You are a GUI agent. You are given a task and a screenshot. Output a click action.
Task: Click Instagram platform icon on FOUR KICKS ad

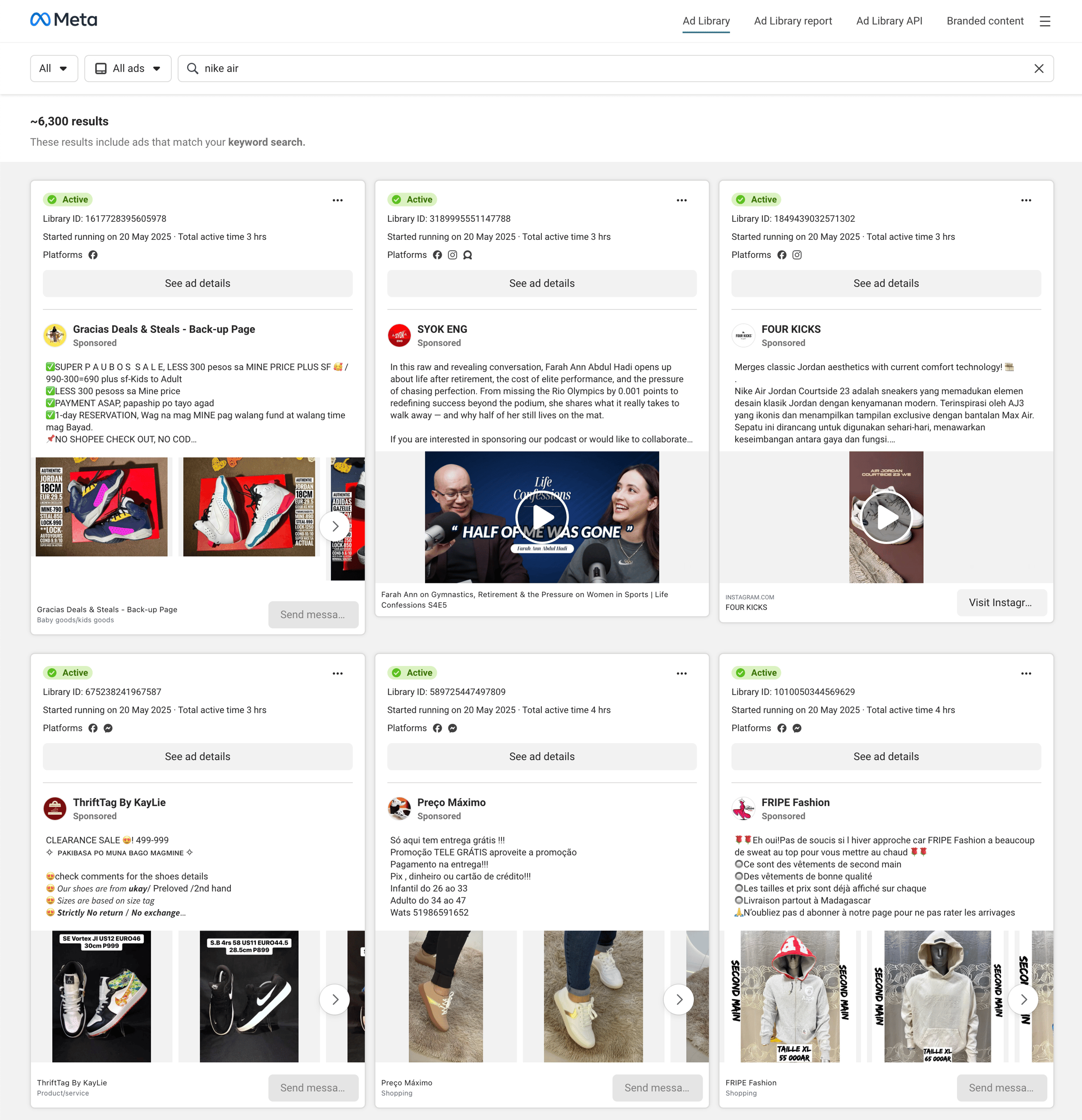point(797,255)
